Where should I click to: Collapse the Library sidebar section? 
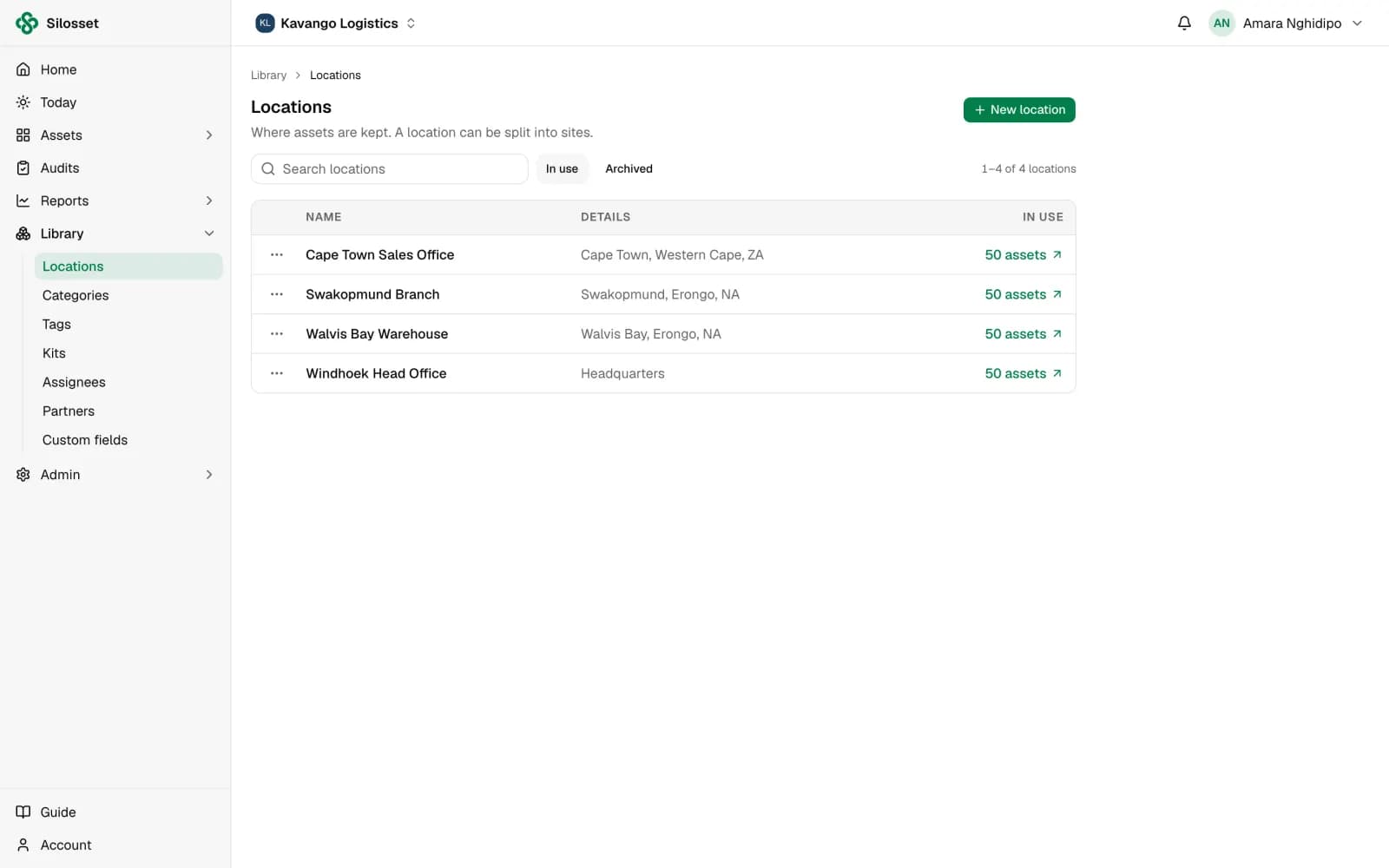pyautogui.click(x=208, y=233)
